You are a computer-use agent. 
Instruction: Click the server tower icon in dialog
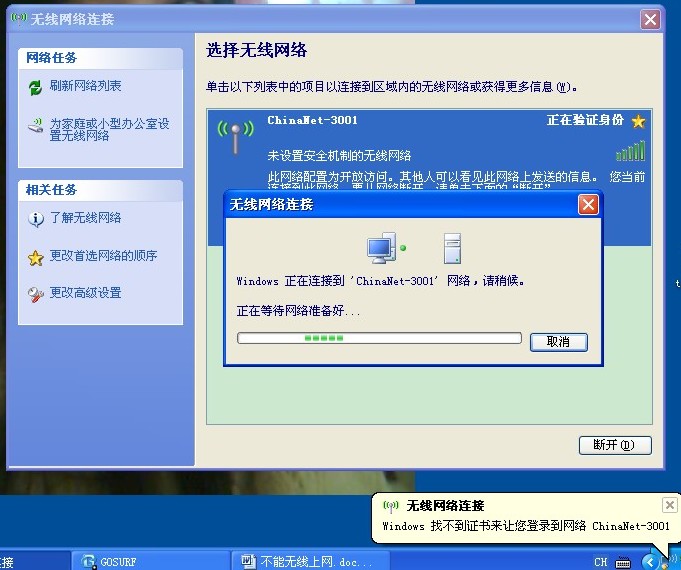pyautogui.click(x=452, y=248)
